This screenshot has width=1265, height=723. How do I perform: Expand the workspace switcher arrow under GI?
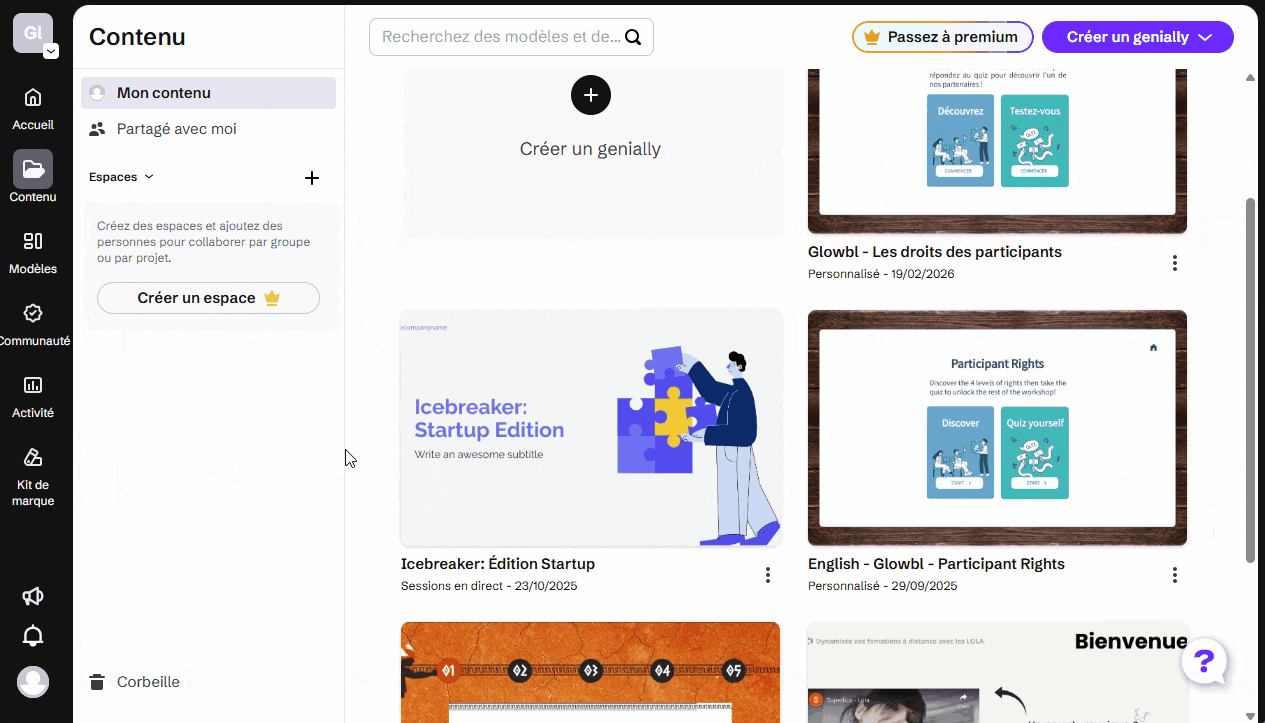pos(50,52)
